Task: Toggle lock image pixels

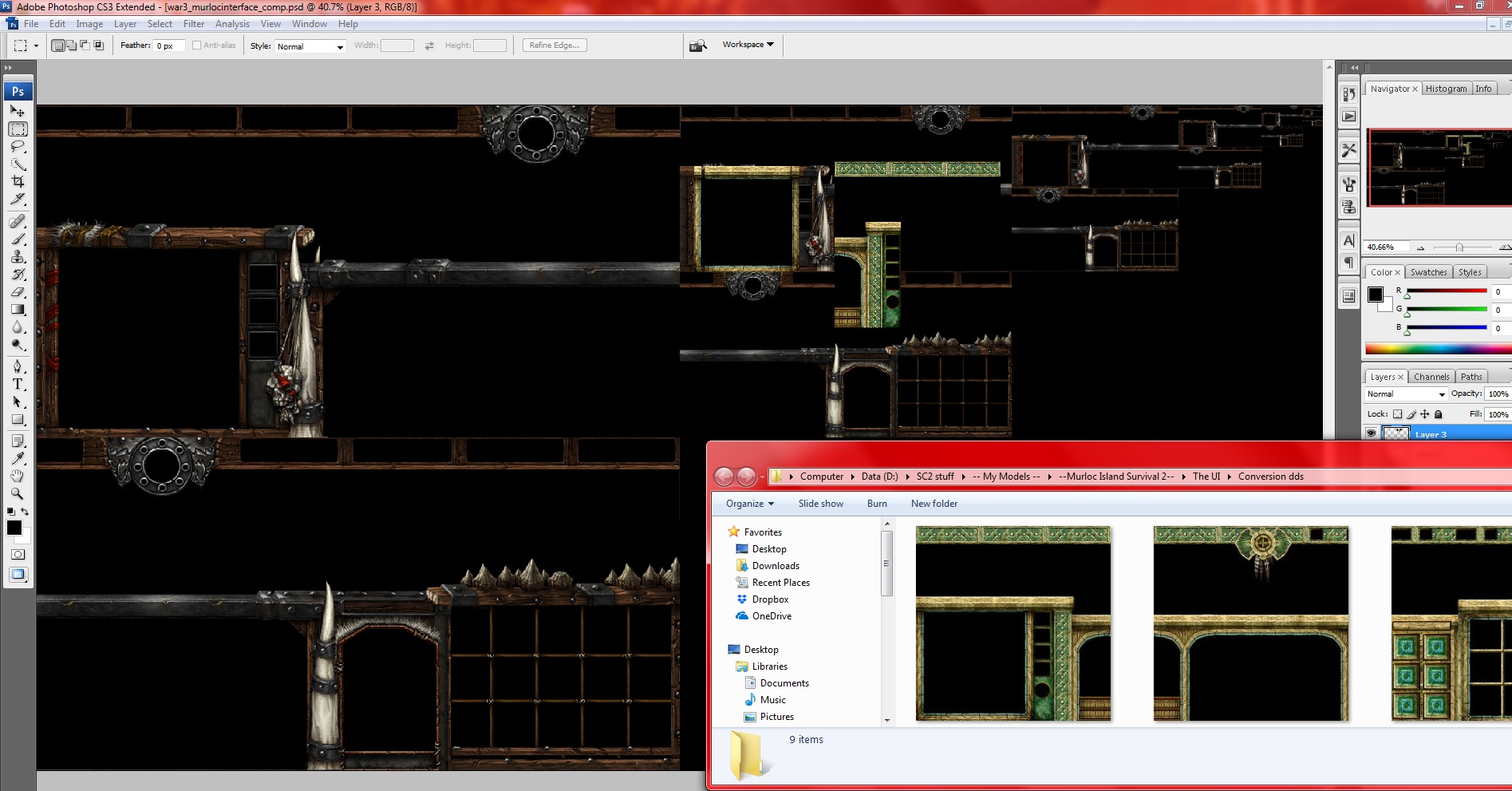Action: click(1411, 414)
